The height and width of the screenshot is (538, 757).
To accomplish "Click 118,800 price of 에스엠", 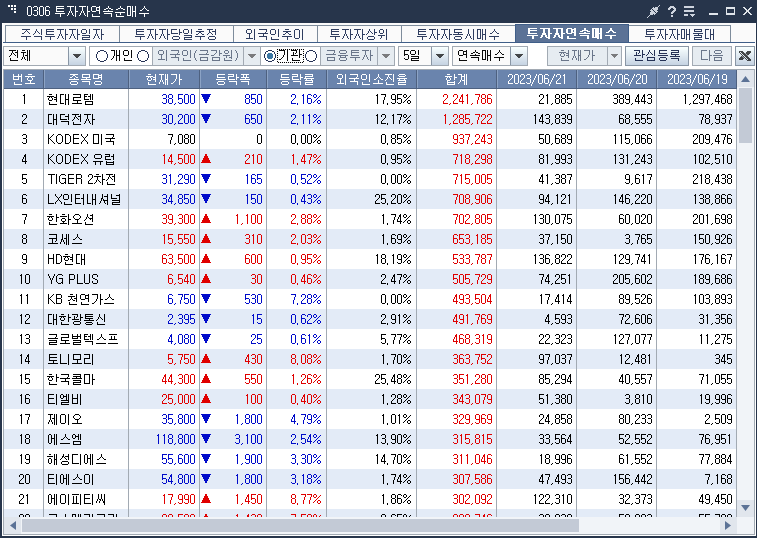I will tap(175, 439).
